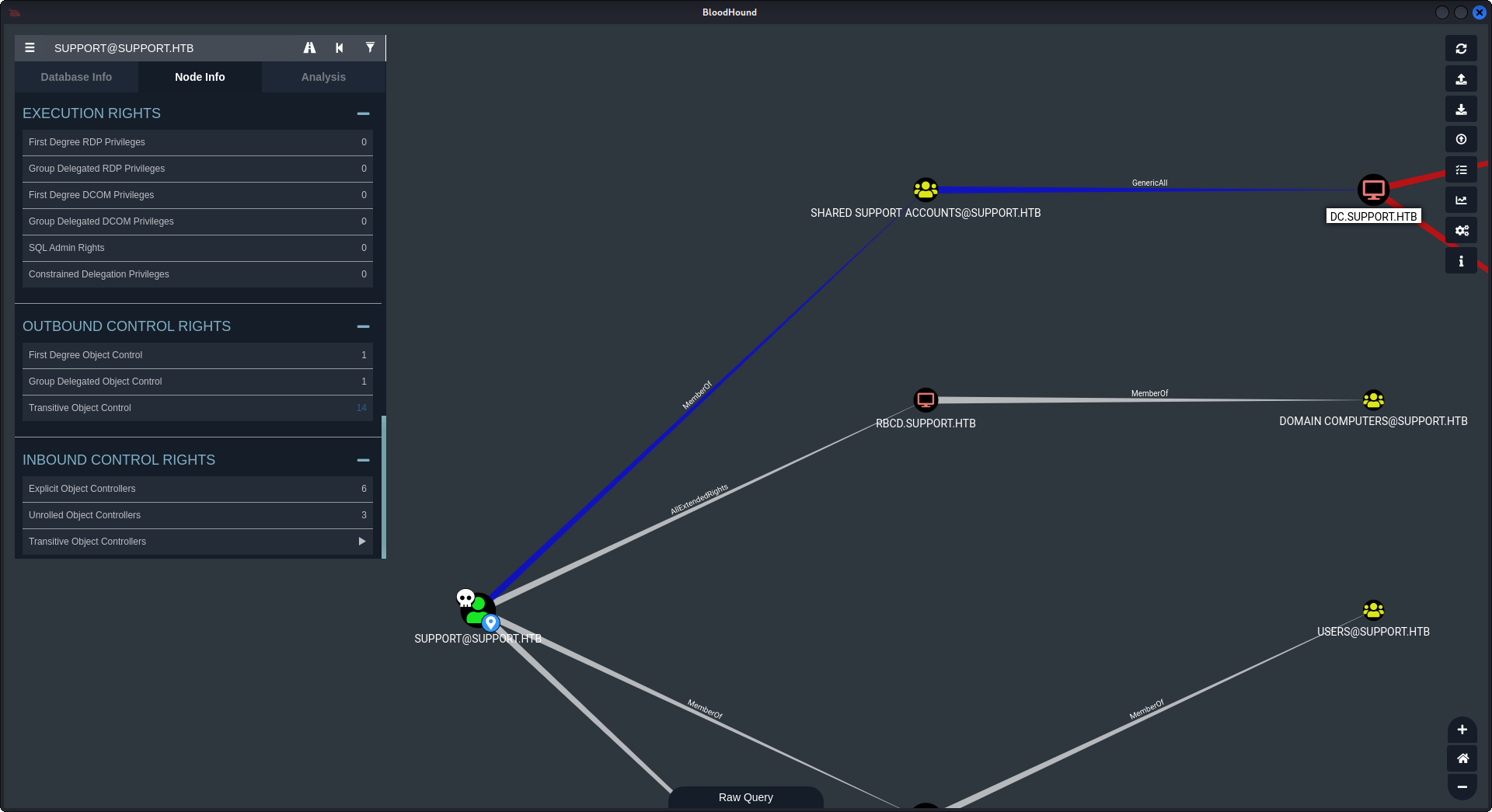Reset view with the home button
The width and height of the screenshot is (1492, 812).
coord(1462,758)
